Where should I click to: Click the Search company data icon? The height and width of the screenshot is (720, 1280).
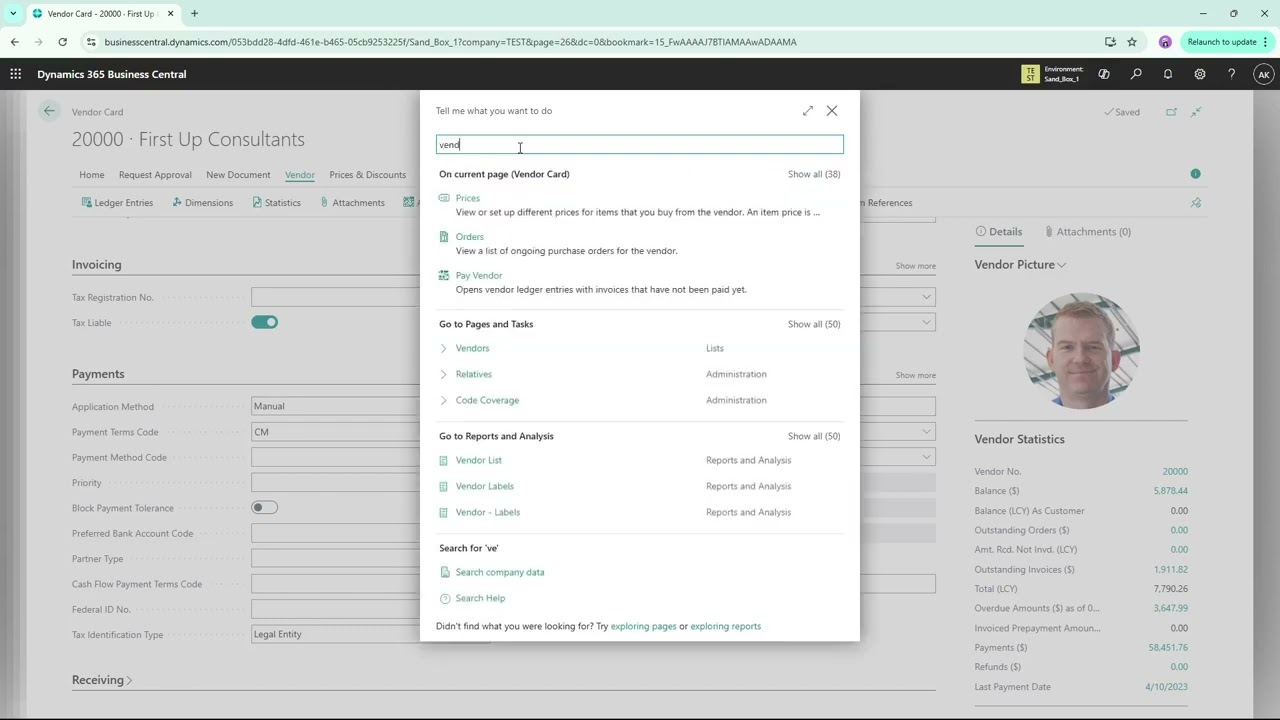[445, 572]
